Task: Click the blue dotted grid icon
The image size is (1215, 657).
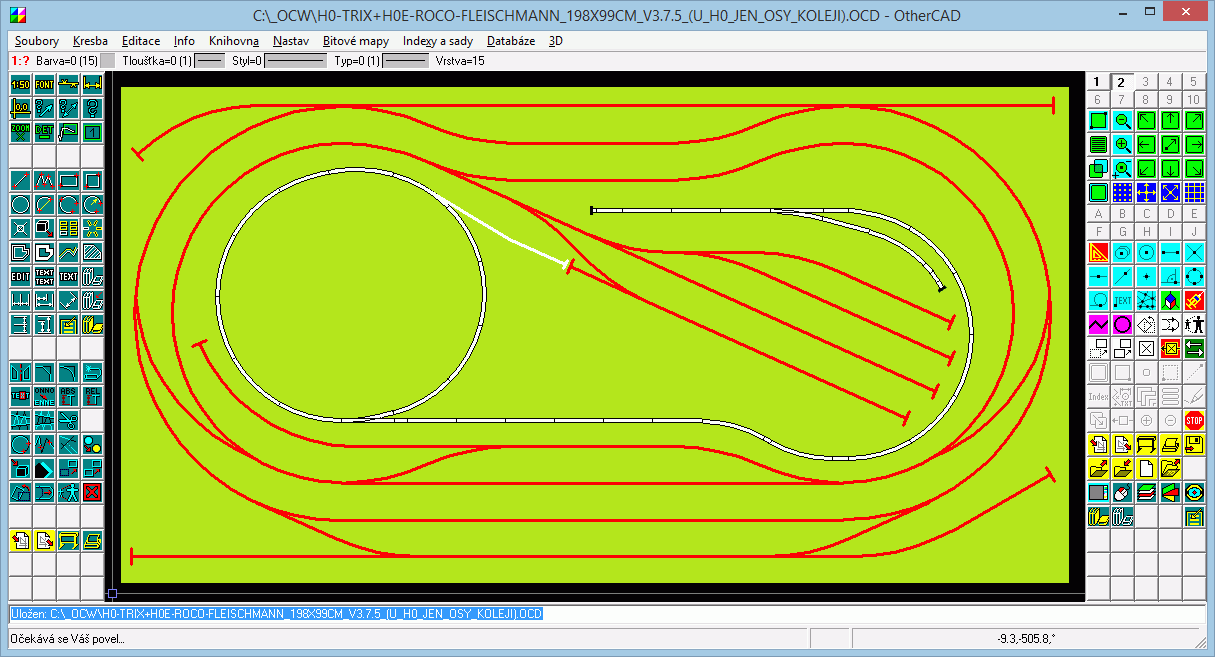Action: (x=1122, y=192)
